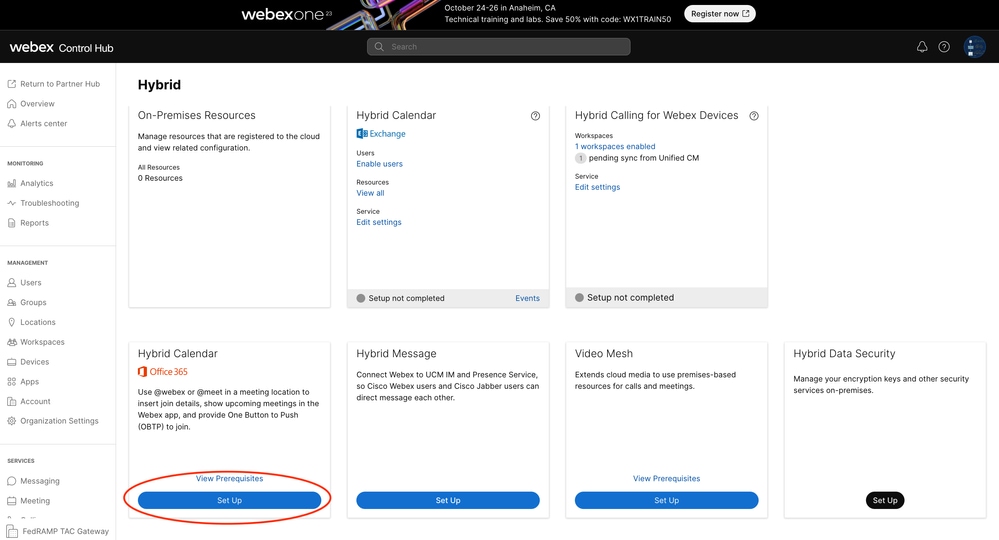Click the 0 Resources text
999x540 pixels.
tap(160, 178)
